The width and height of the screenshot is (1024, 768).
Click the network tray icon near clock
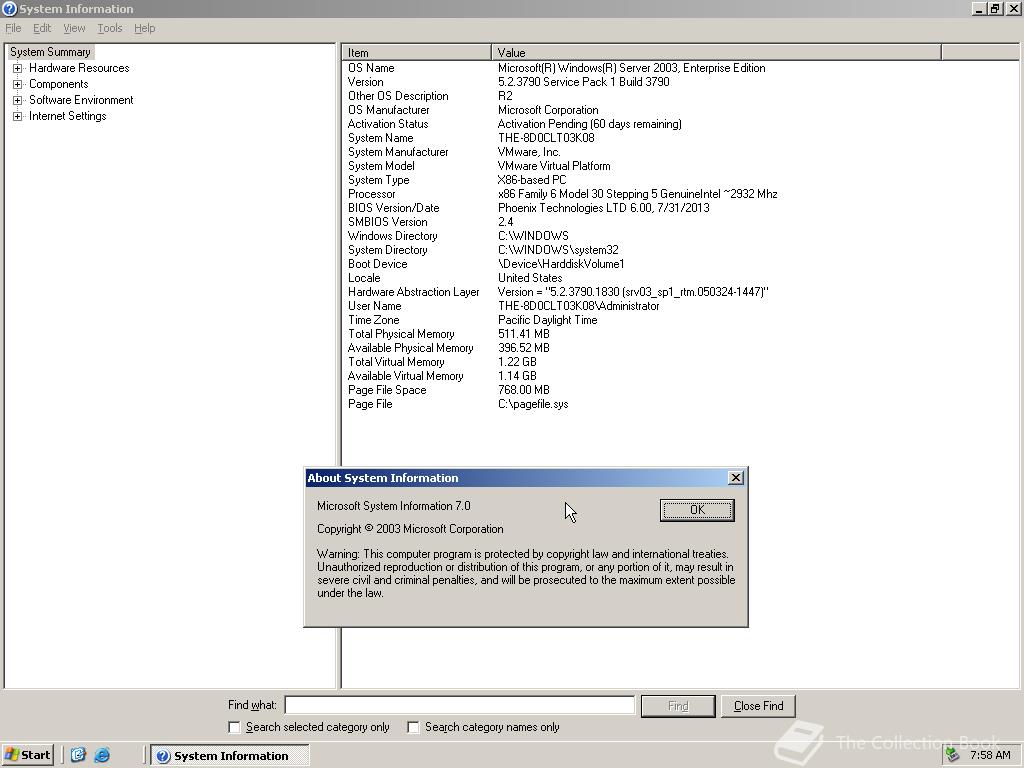(x=952, y=756)
